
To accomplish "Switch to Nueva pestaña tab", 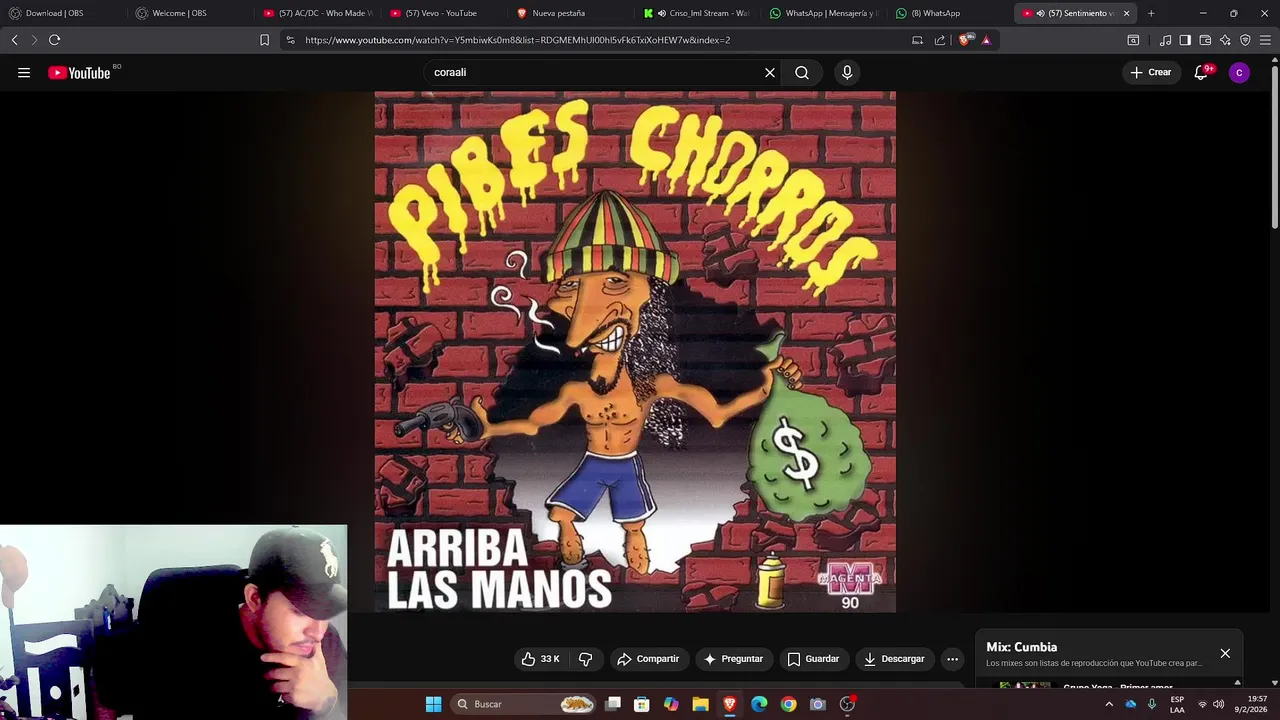I will tap(571, 13).
